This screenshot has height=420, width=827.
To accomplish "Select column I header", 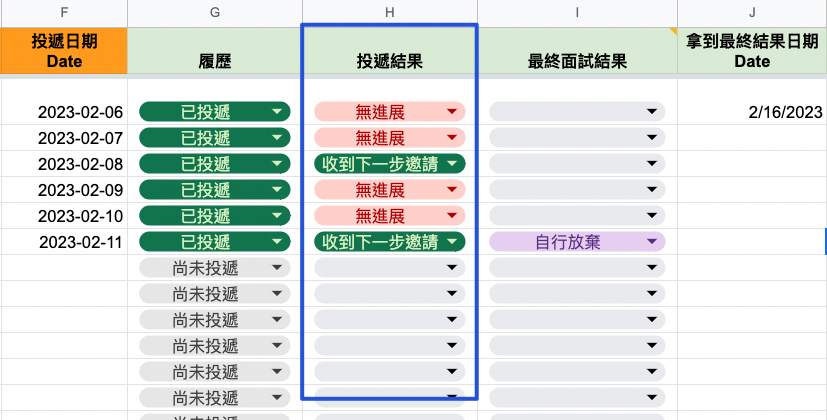I will tap(577, 13).
